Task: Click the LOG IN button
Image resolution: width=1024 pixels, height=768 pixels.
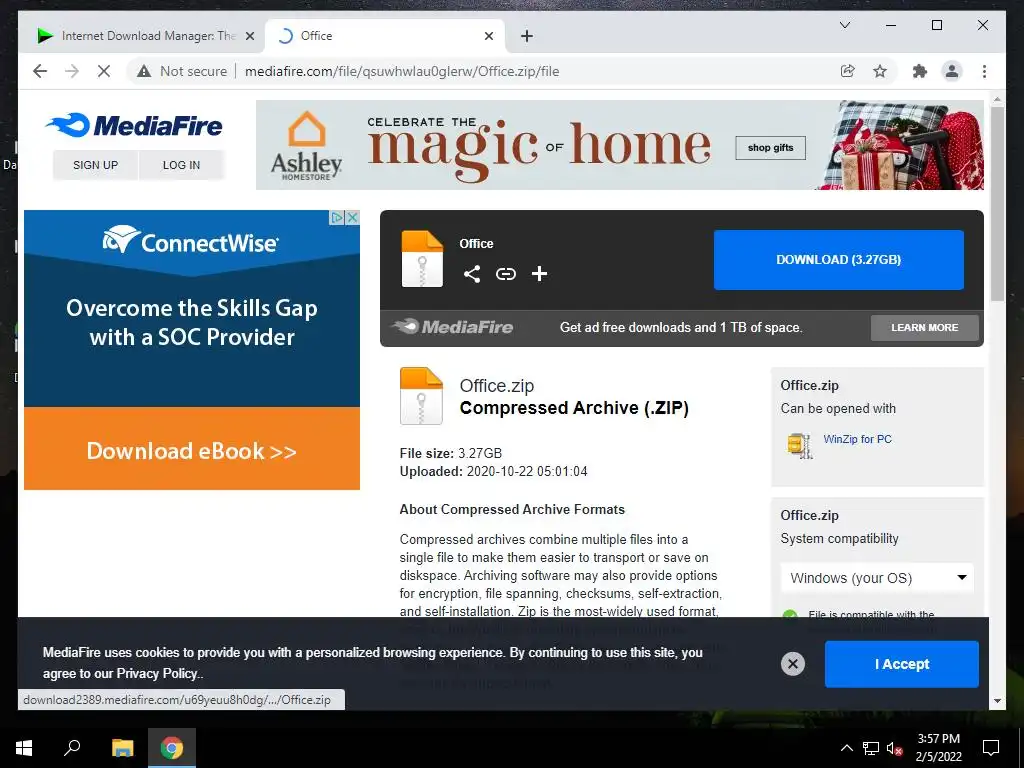Action: click(x=182, y=165)
